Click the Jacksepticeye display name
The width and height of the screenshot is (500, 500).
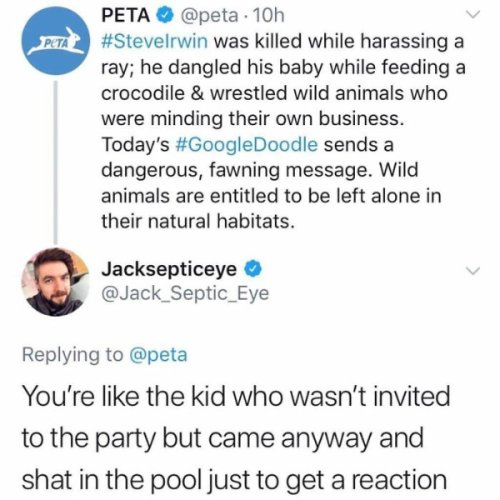point(169,269)
